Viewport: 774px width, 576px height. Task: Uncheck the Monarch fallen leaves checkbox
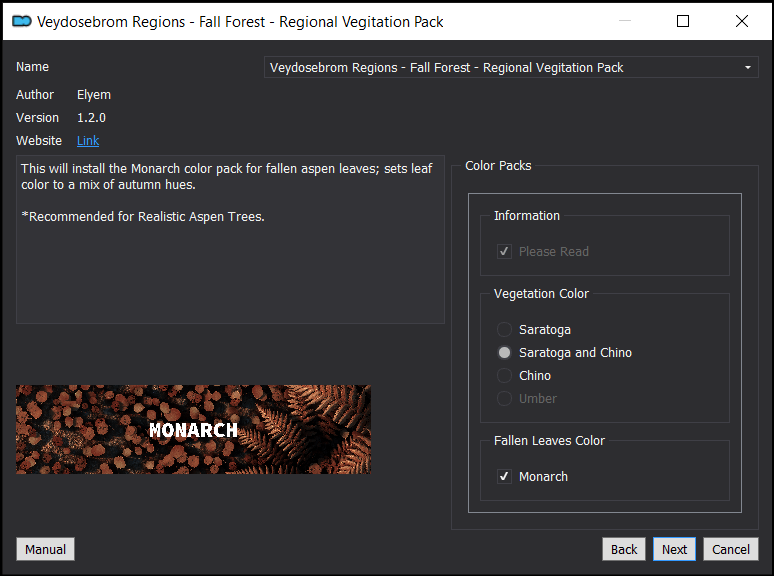coord(504,476)
